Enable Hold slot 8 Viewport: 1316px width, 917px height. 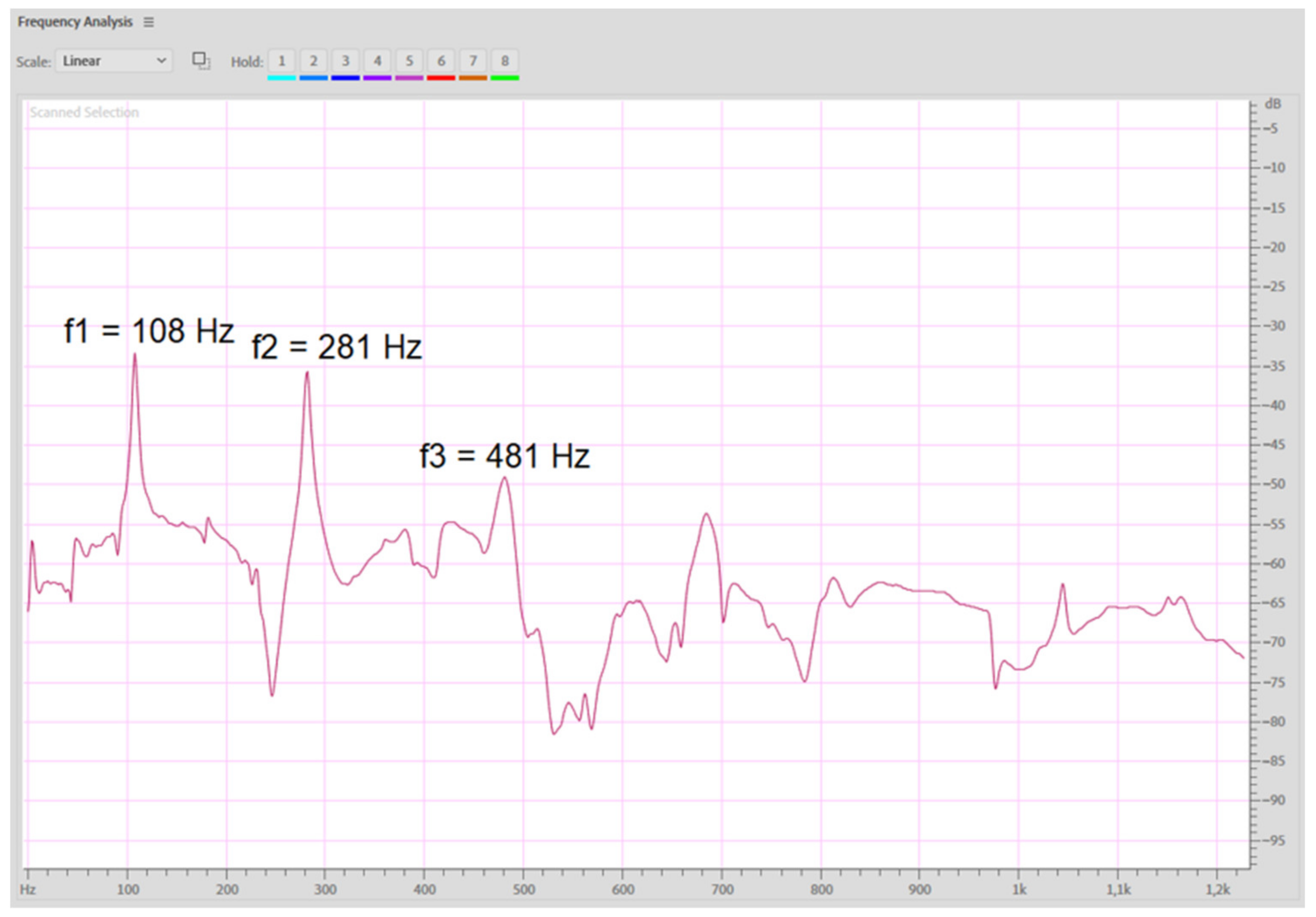click(x=504, y=61)
